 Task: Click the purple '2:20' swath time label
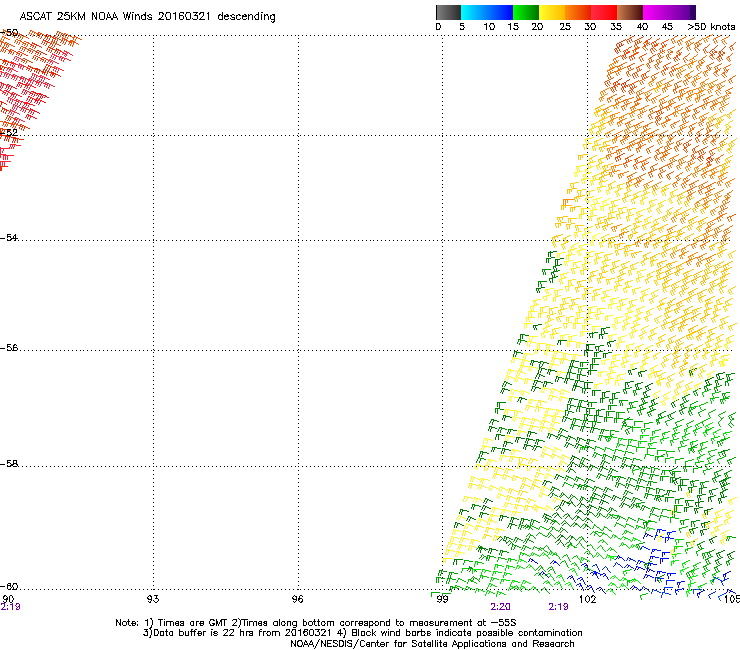[500, 607]
